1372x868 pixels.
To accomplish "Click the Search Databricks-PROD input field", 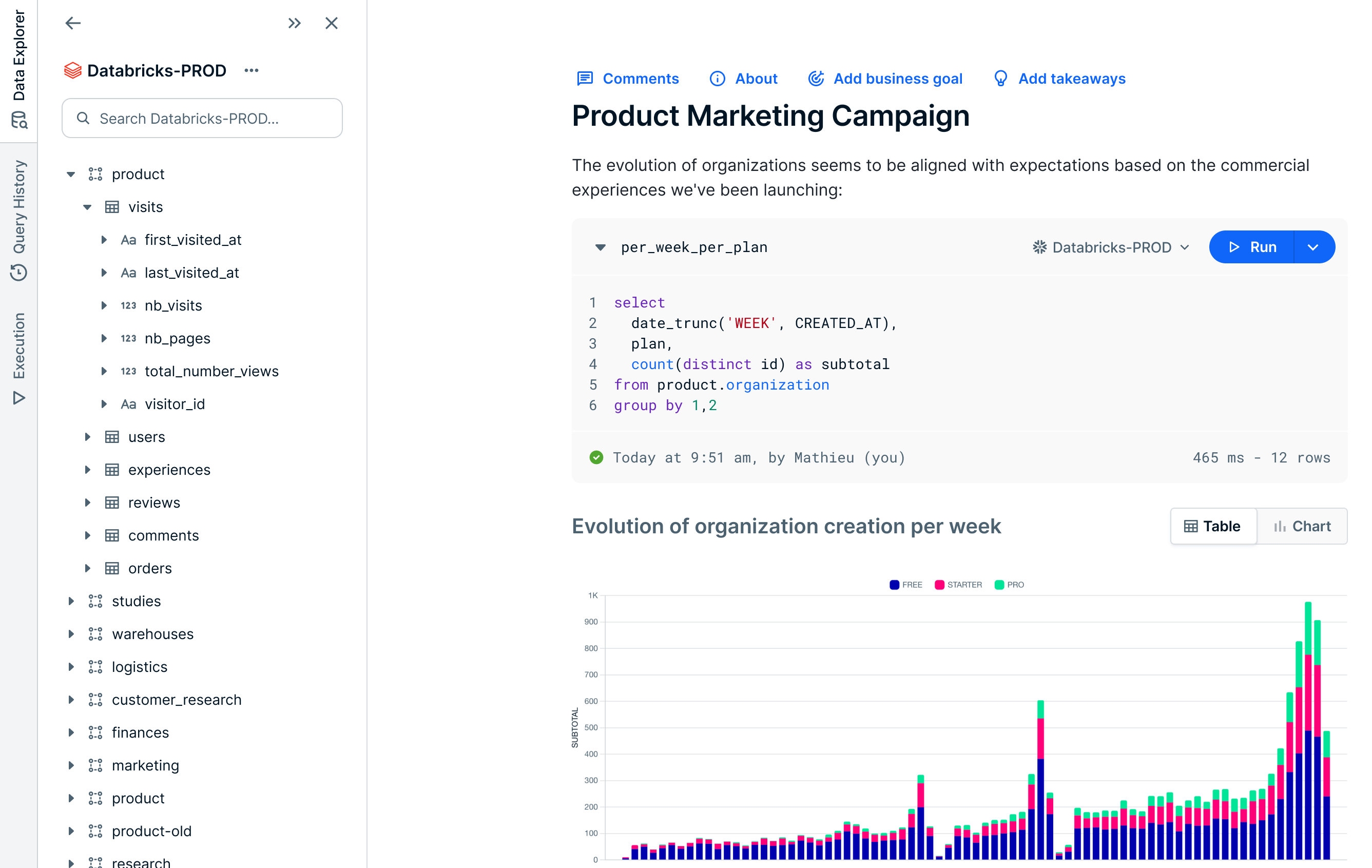I will click(202, 118).
